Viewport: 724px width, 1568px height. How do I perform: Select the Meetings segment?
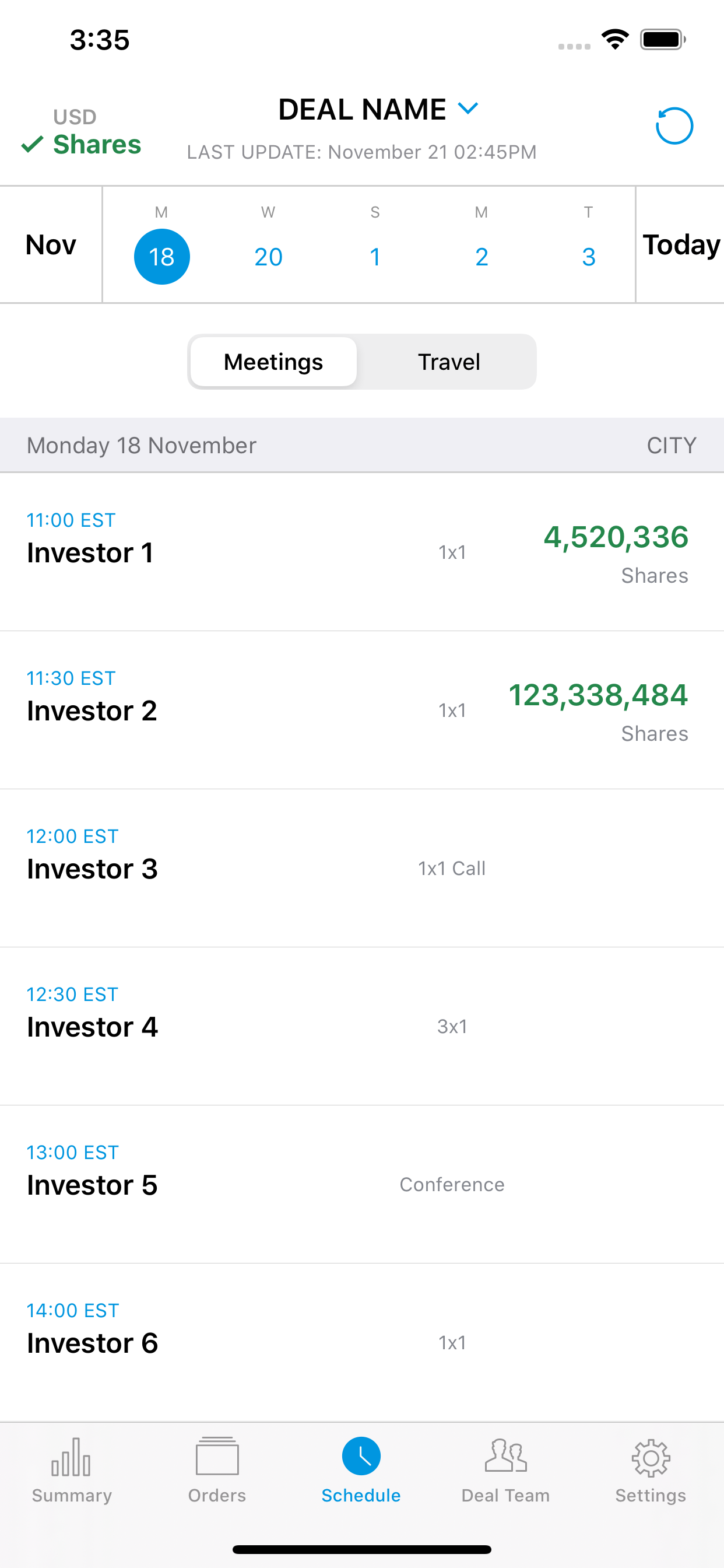[x=273, y=362]
